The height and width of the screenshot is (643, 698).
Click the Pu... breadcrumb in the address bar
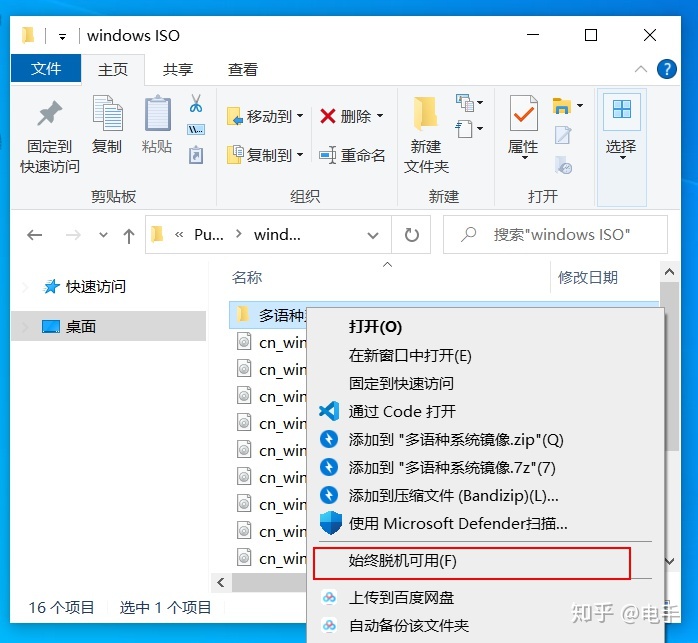point(208,235)
